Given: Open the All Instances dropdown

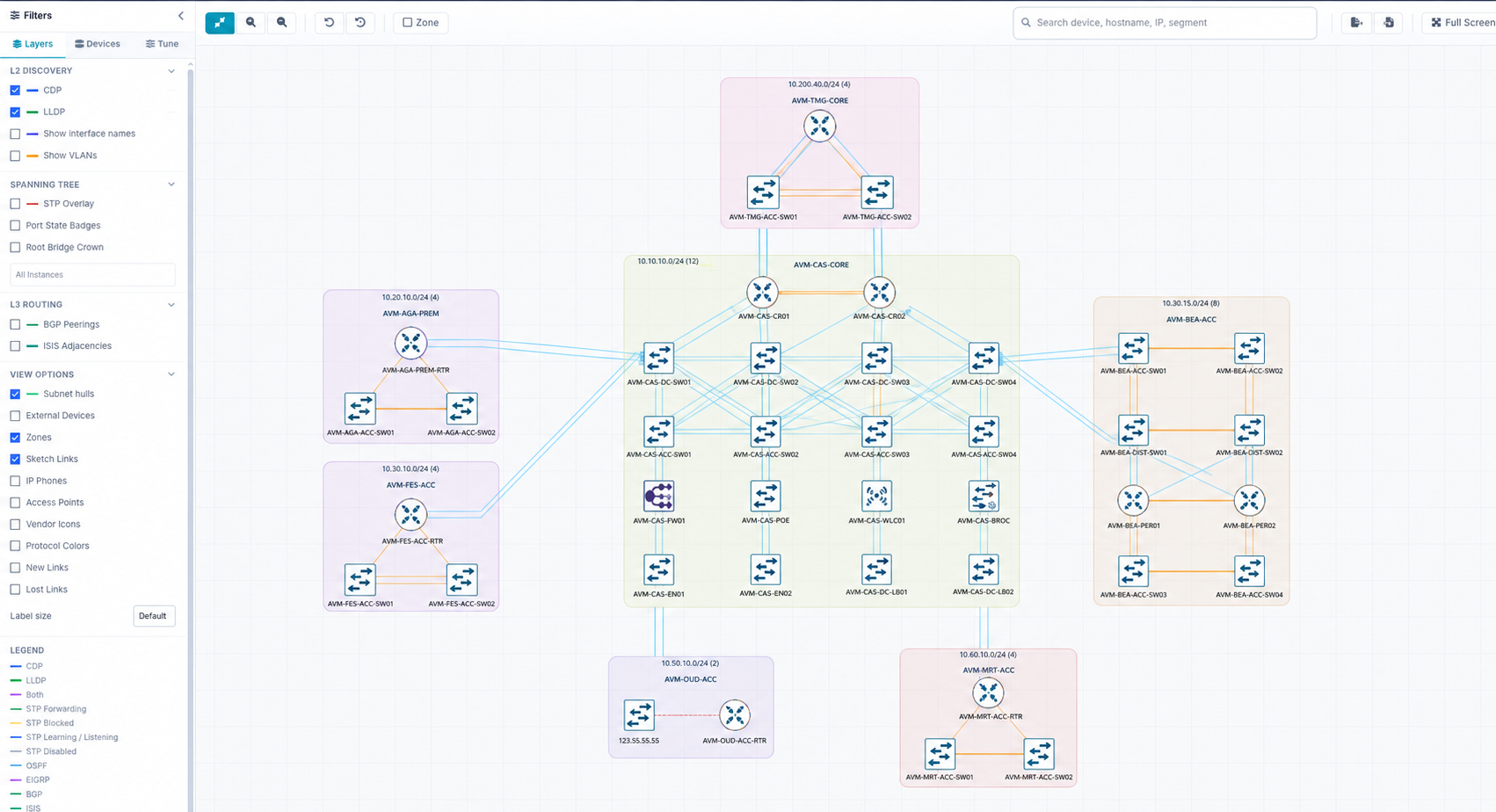Looking at the screenshot, I should [x=92, y=275].
